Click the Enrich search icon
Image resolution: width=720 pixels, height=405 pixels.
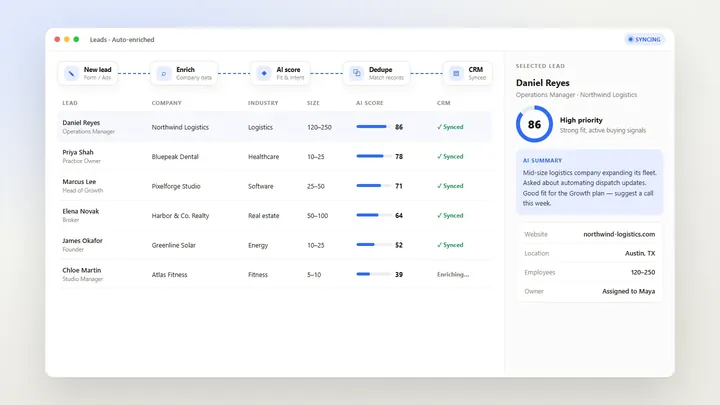[x=163, y=73]
